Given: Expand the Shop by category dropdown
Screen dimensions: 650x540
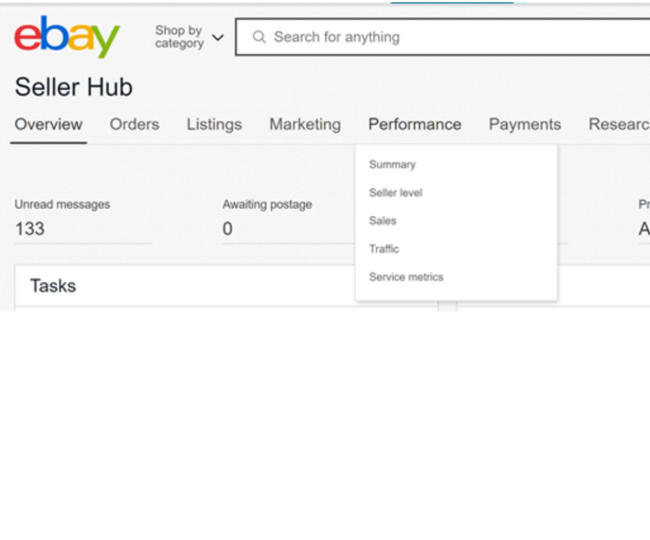Looking at the screenshot, I should pyautogui.click(x=189, y=37).
